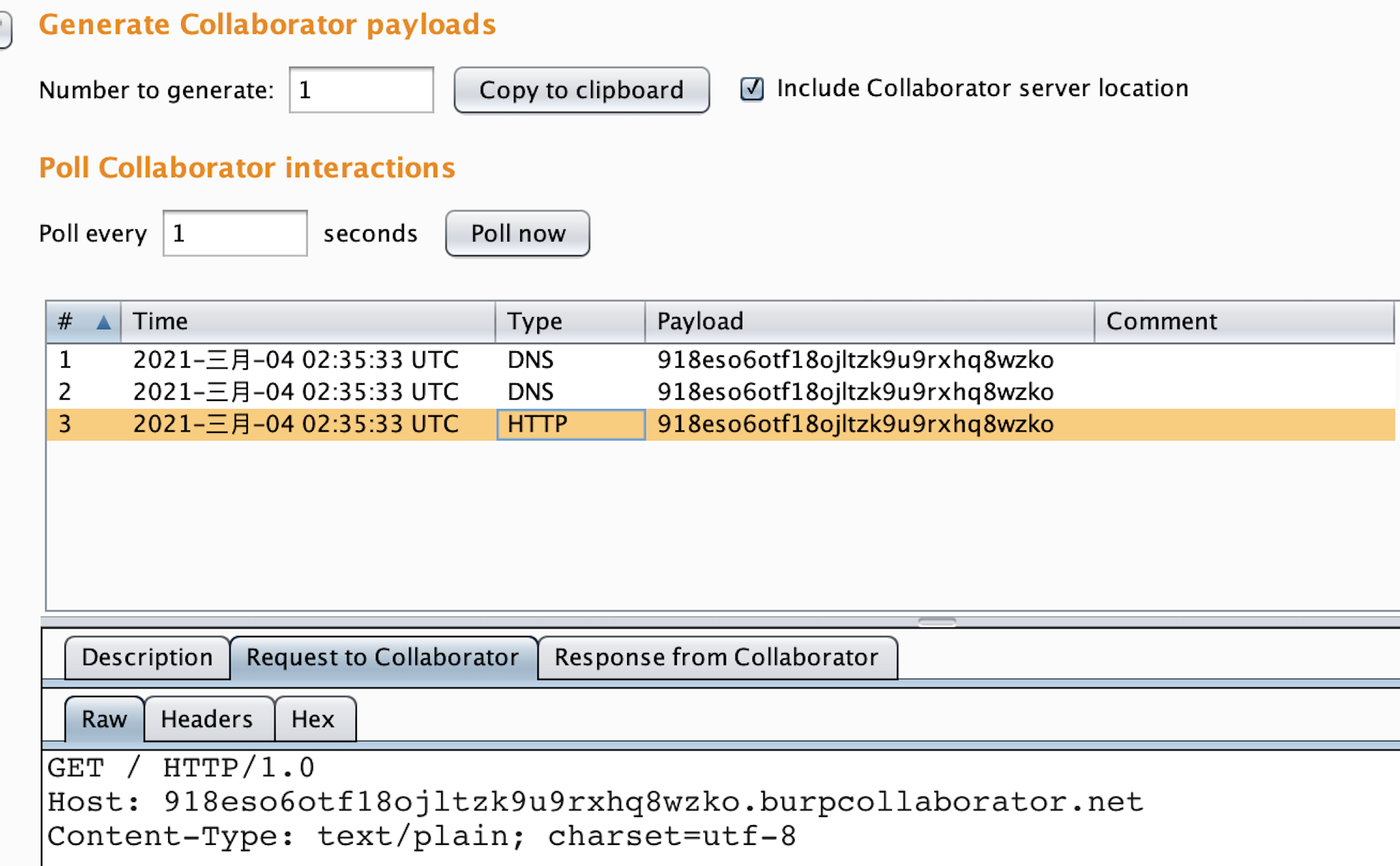This screenshot has width=1400, height=866.
Task: Open the Headers view tab
Action: [207, 720]
